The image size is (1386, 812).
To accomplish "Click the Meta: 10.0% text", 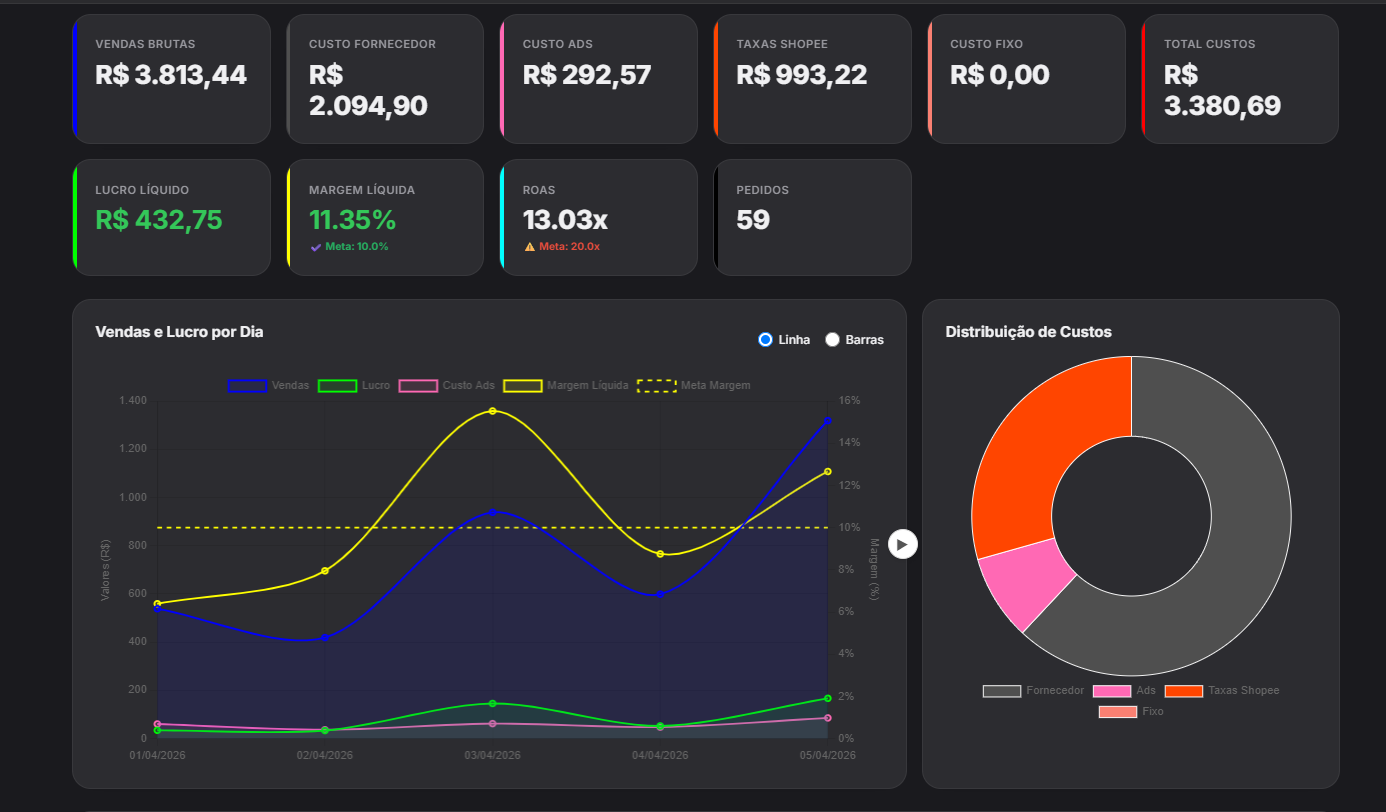I will [x=357, y=246].
